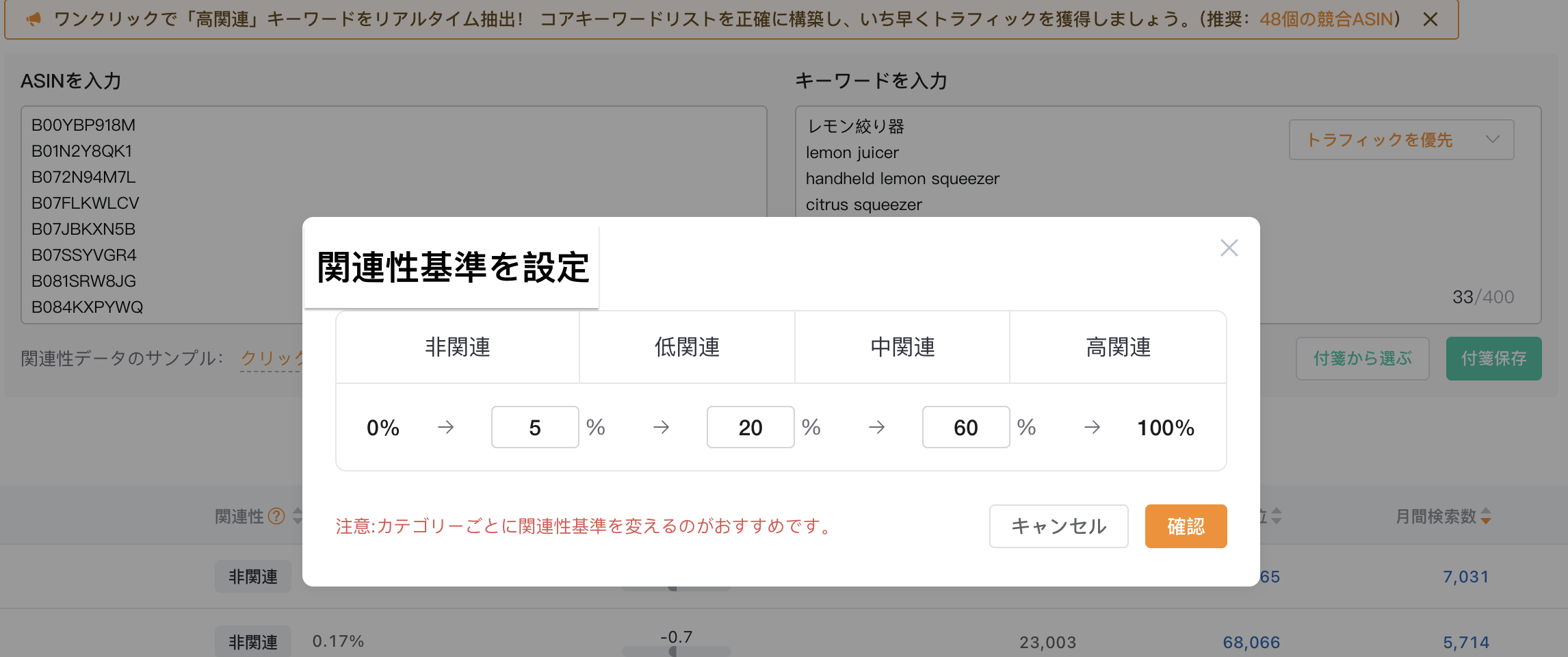Click the ASIN B00YBP918M line
This screenshot has height=657, width=1568.
pyautogui.click(x=83, y=125)
